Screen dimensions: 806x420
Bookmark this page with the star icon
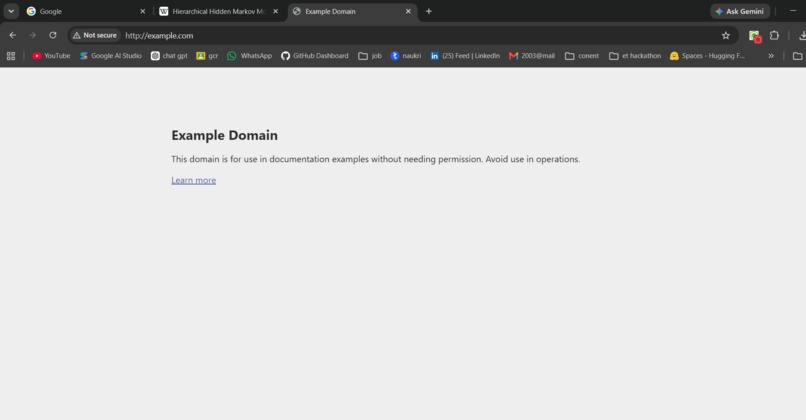point(726,35)
